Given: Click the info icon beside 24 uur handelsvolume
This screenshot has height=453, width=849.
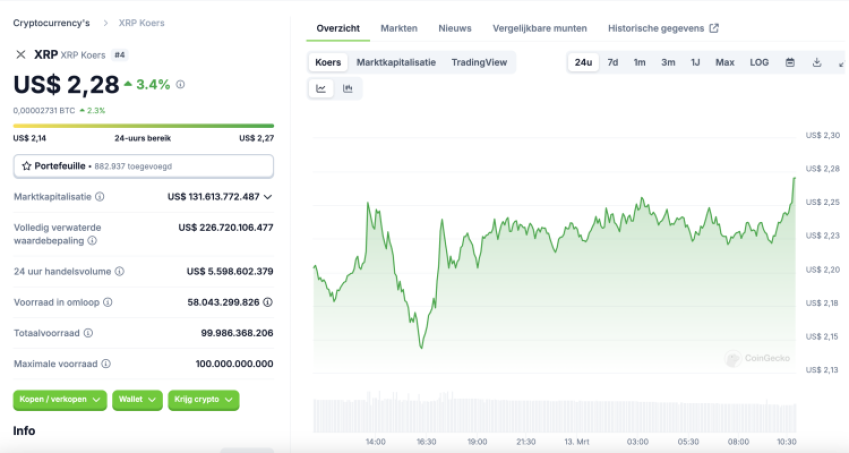Looking at the screenshot, I should click(120, 271).
